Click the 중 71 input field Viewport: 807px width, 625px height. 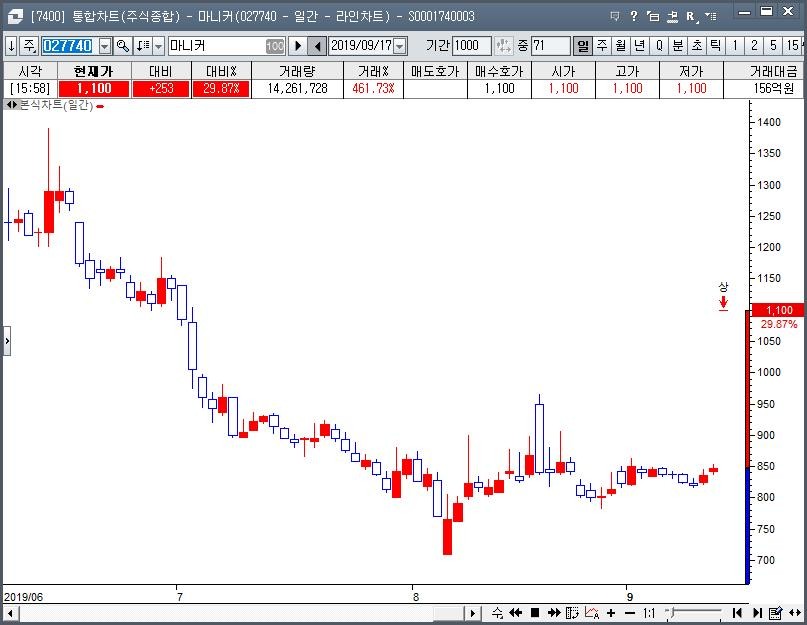coord(550,46)
